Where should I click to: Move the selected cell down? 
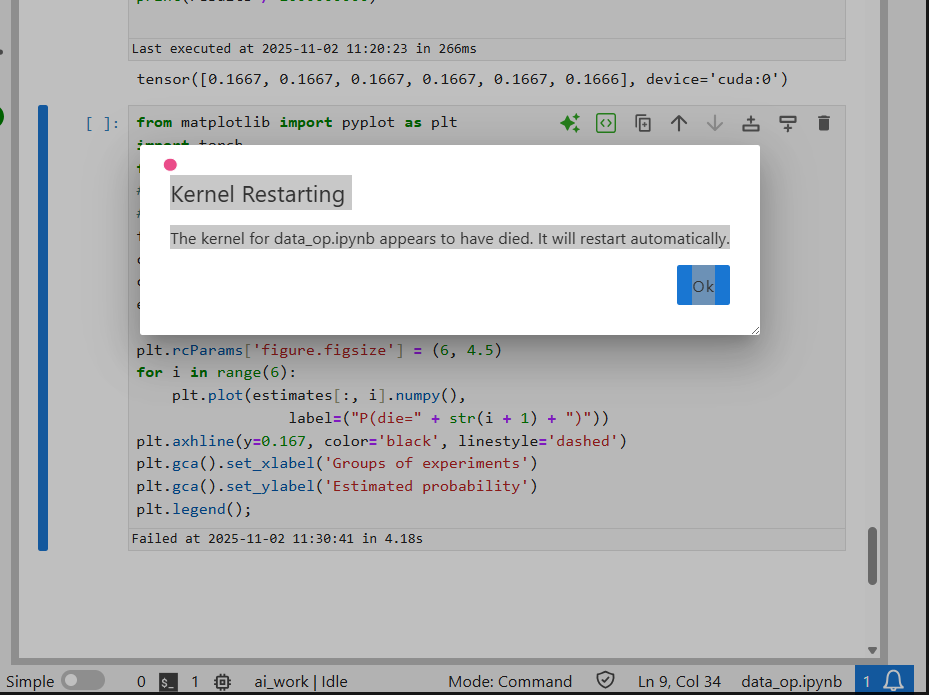coord(714,122)
